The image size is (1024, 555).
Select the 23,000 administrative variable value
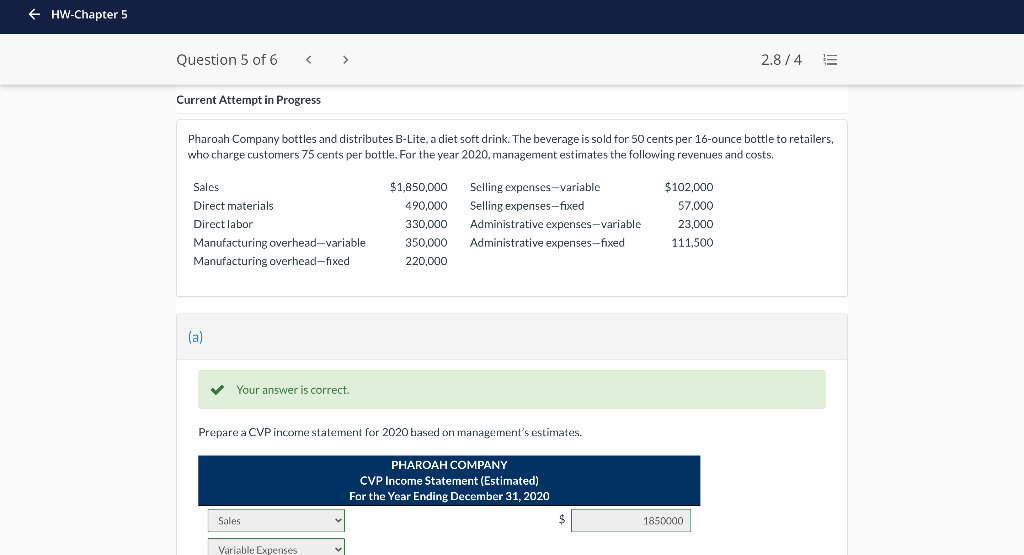click(x=696, y=224)
